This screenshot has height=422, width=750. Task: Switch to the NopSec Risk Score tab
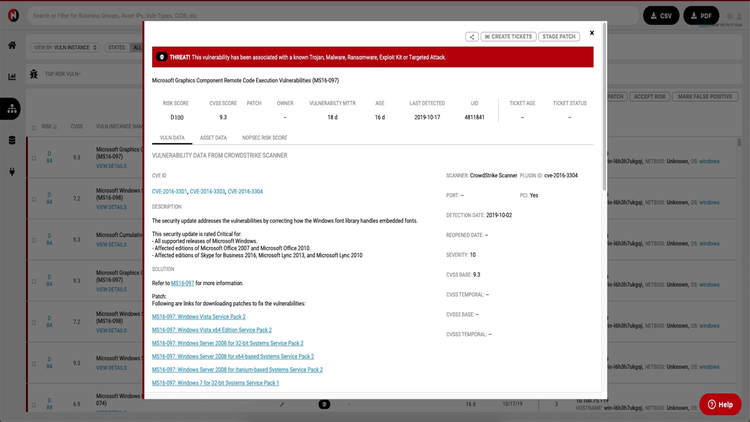(265, 138)
